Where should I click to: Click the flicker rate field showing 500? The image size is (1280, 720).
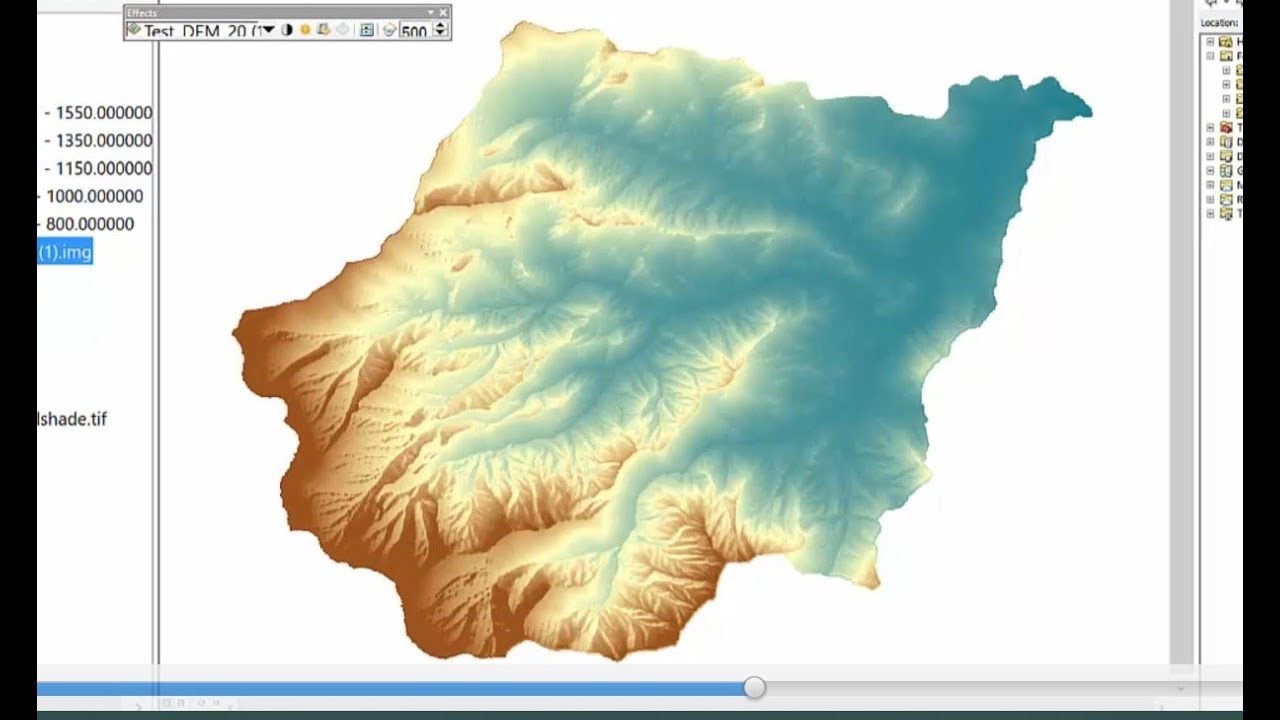(414, 30)
